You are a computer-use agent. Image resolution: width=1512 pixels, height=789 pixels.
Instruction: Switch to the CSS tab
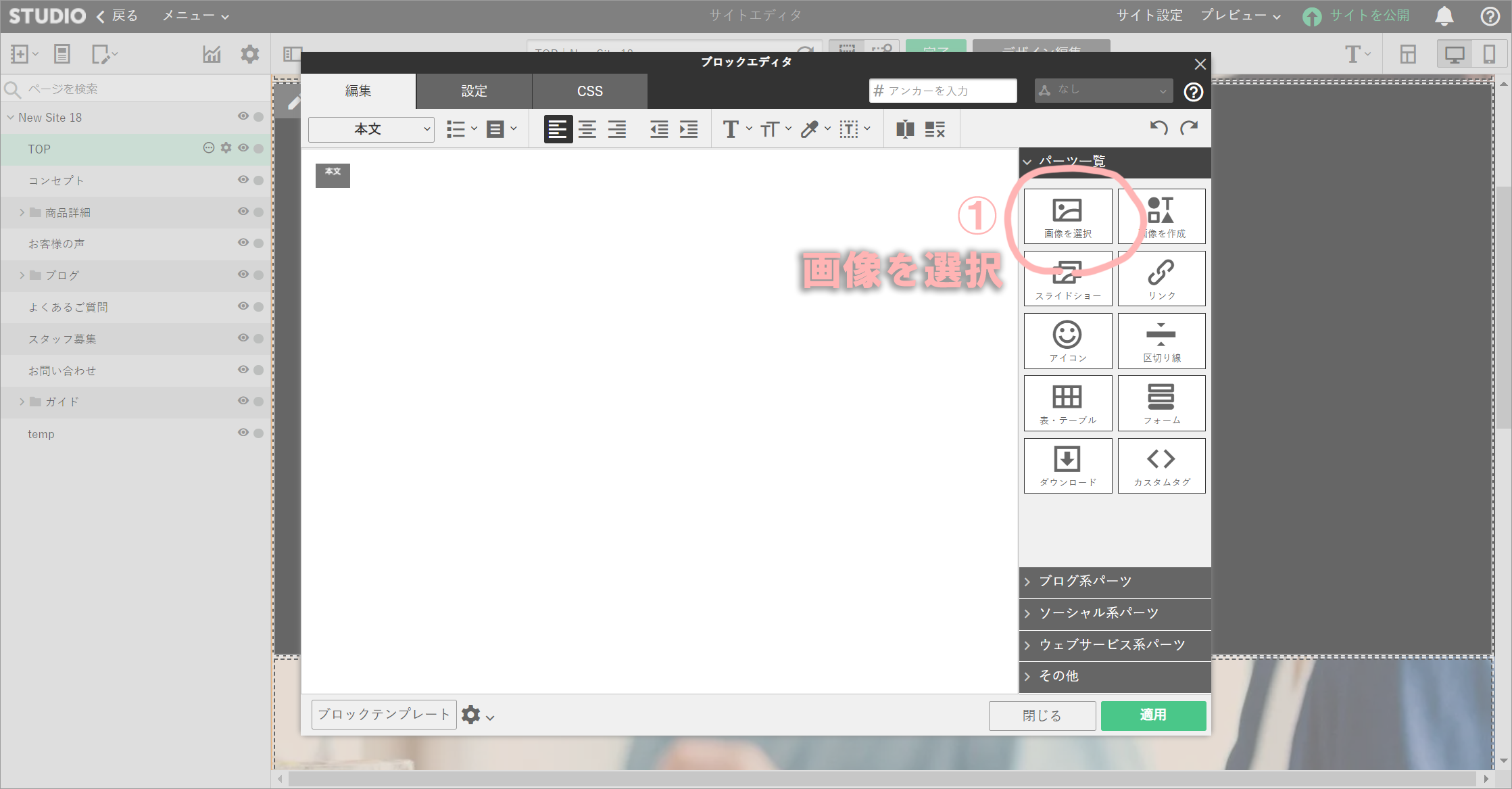[589, 91]
